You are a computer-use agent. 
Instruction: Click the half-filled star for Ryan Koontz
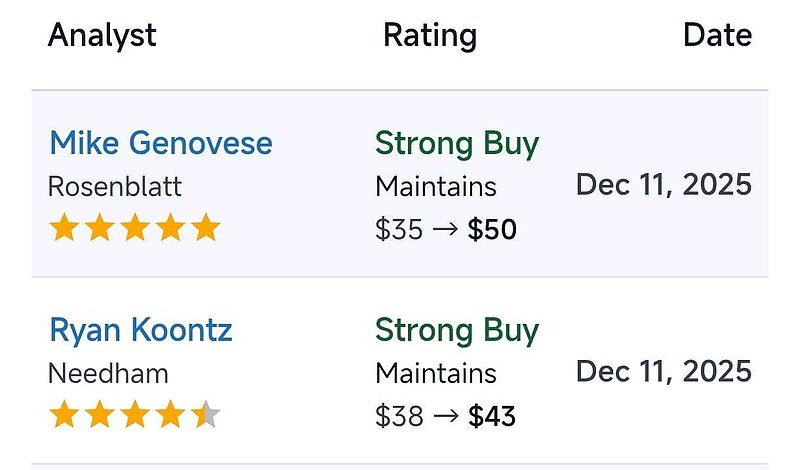point(205,415)
